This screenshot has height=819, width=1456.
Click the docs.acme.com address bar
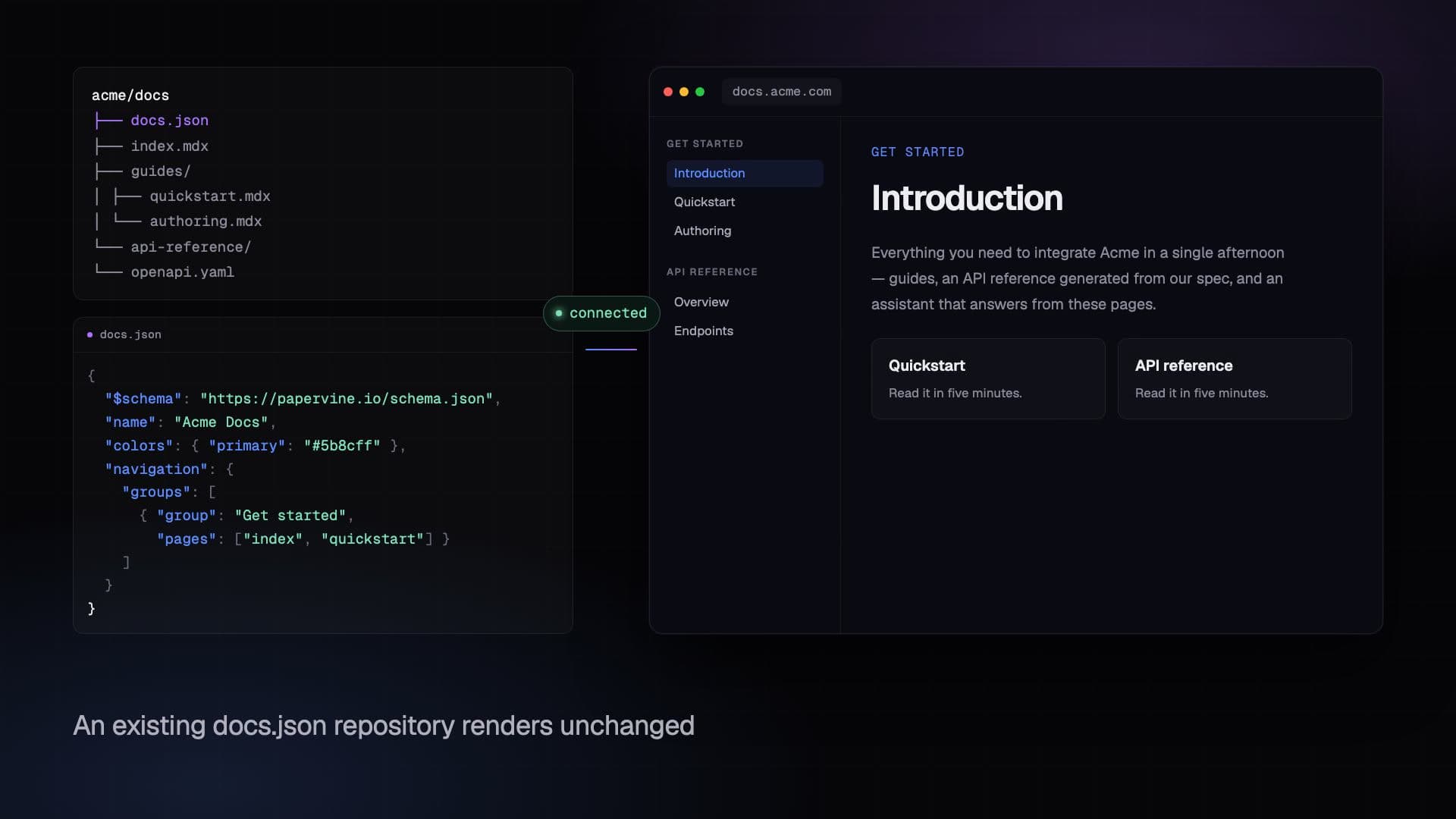point(781,92)
